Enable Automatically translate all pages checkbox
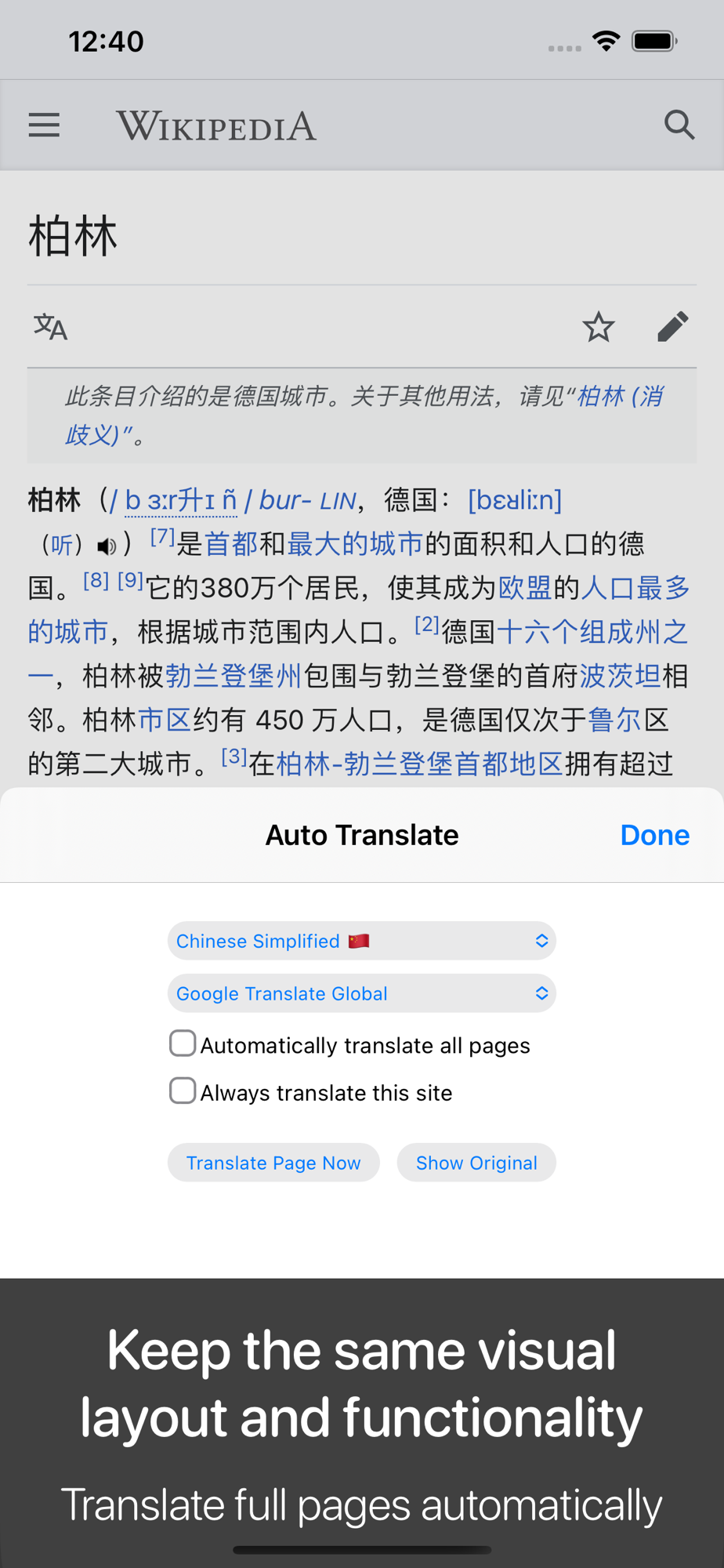724x1568 pixels. pos(183,1044)
